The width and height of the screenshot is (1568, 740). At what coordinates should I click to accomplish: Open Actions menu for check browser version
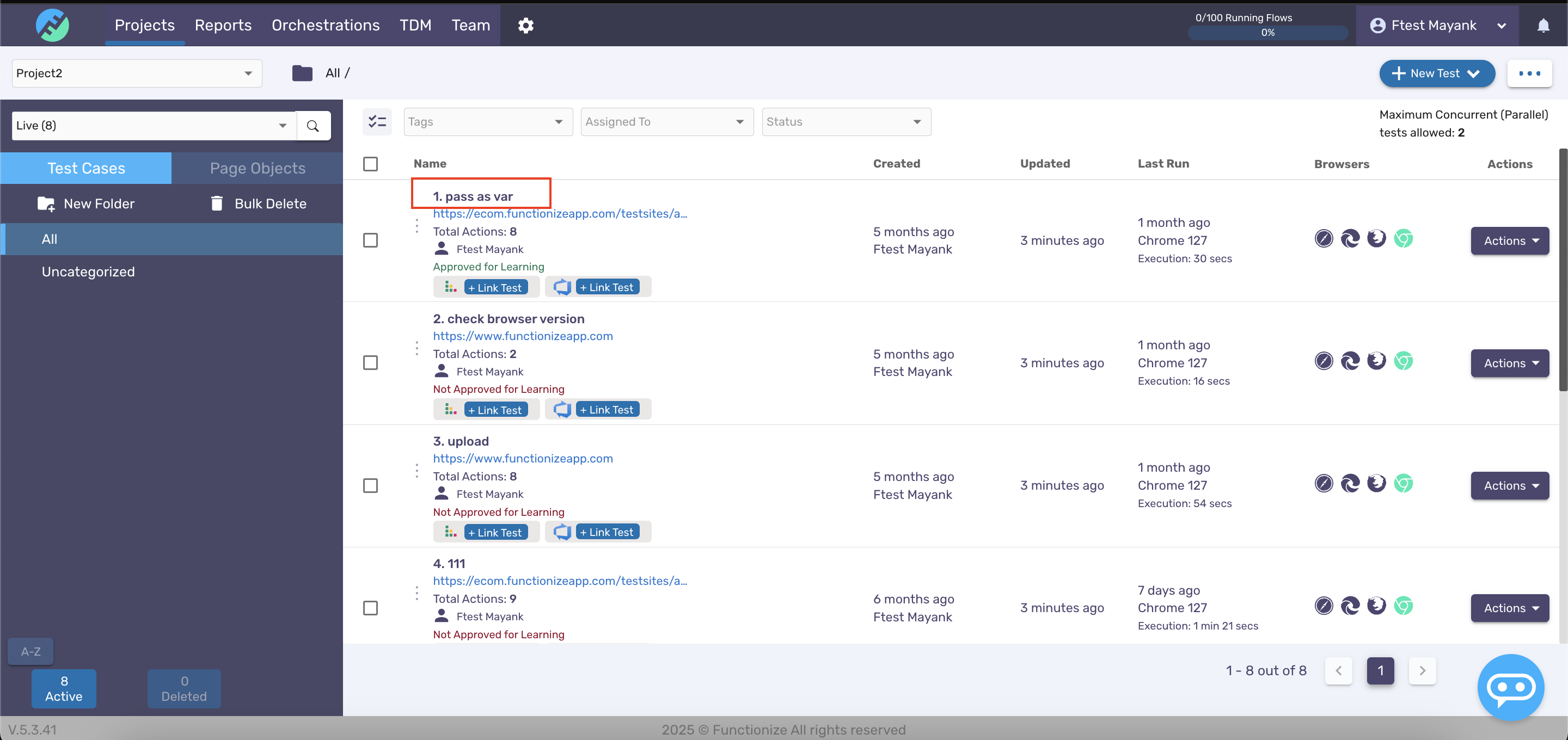point(1510,363)
